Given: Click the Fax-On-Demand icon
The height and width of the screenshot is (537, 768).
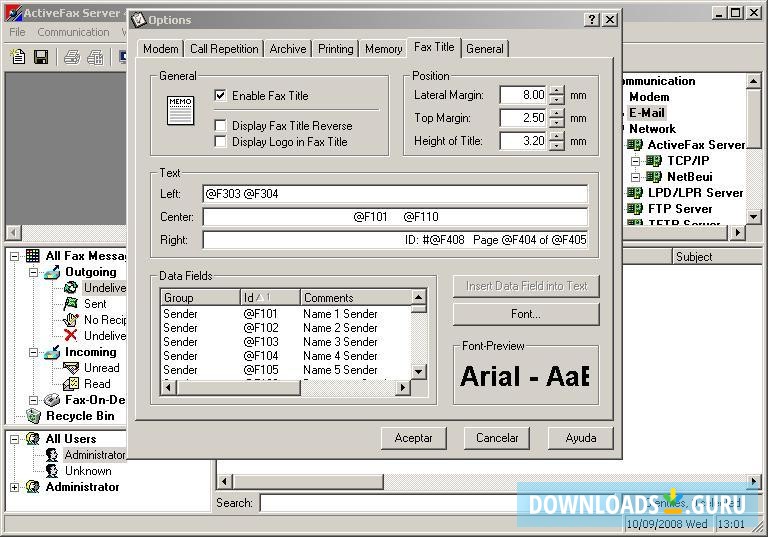Looking at the screenshot, I should click(52, 400).
